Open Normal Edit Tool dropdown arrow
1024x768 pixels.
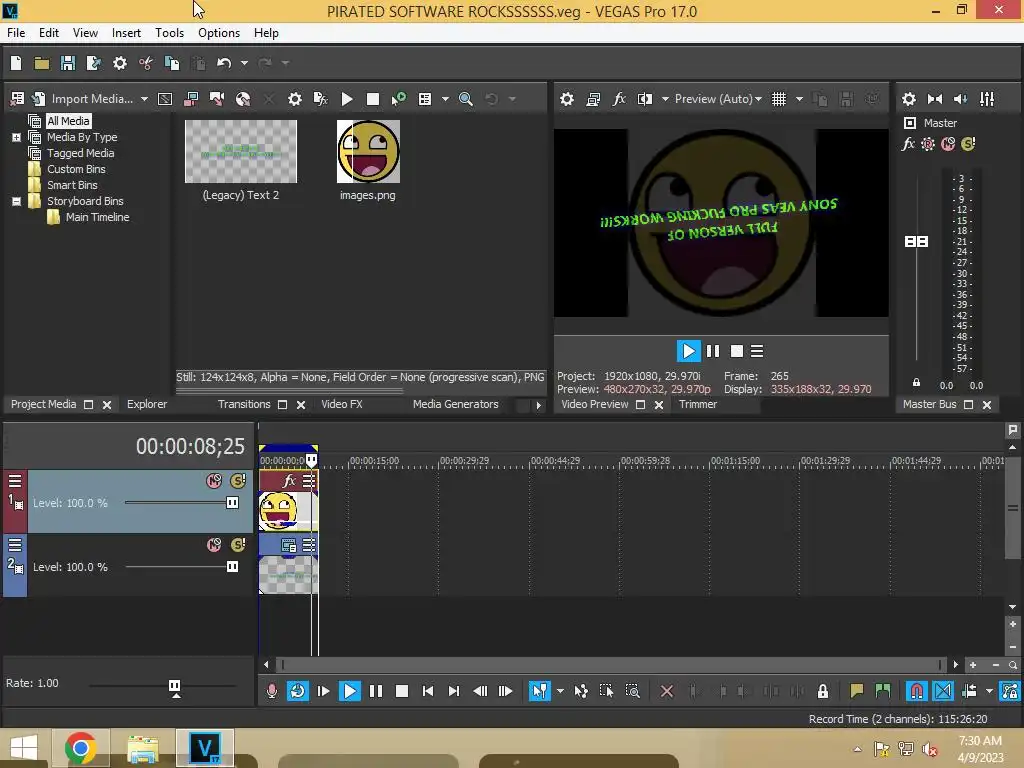click(560, 691)
